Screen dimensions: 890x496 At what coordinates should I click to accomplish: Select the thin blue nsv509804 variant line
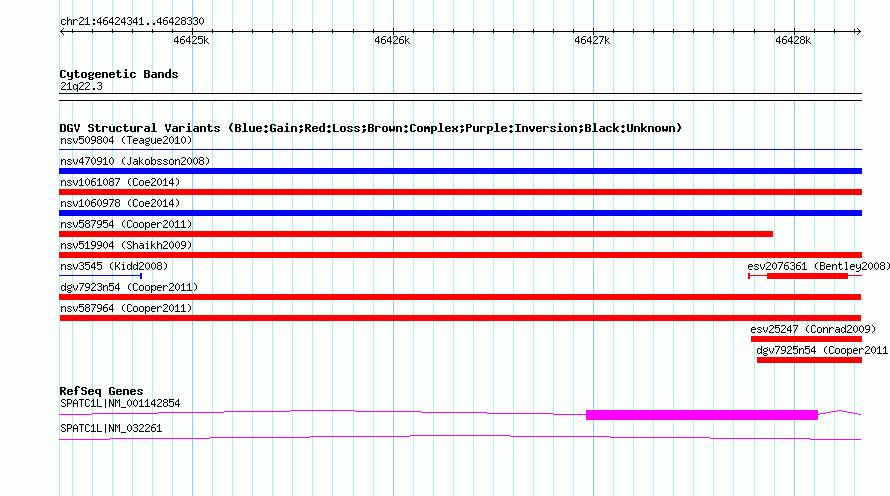[460, 149]
